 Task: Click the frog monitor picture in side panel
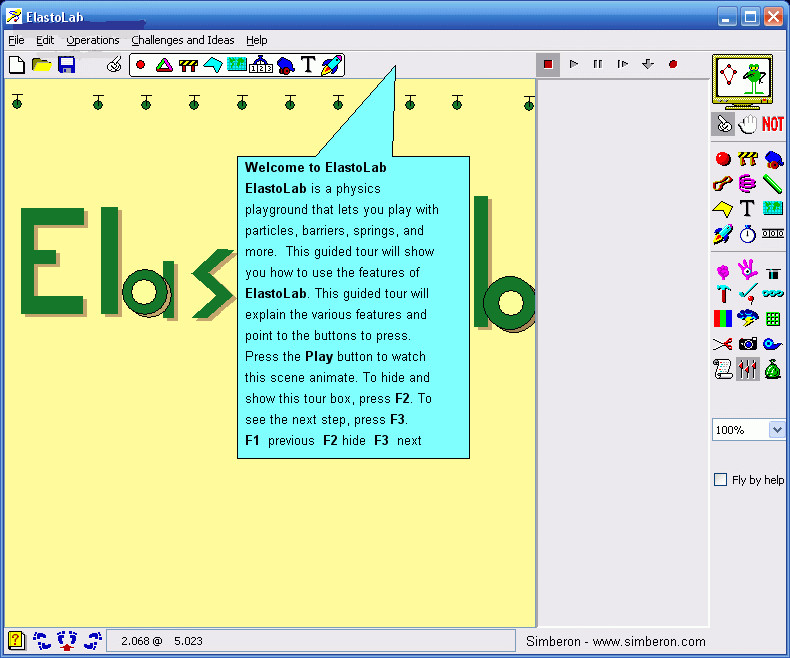(x=742, y=81)
